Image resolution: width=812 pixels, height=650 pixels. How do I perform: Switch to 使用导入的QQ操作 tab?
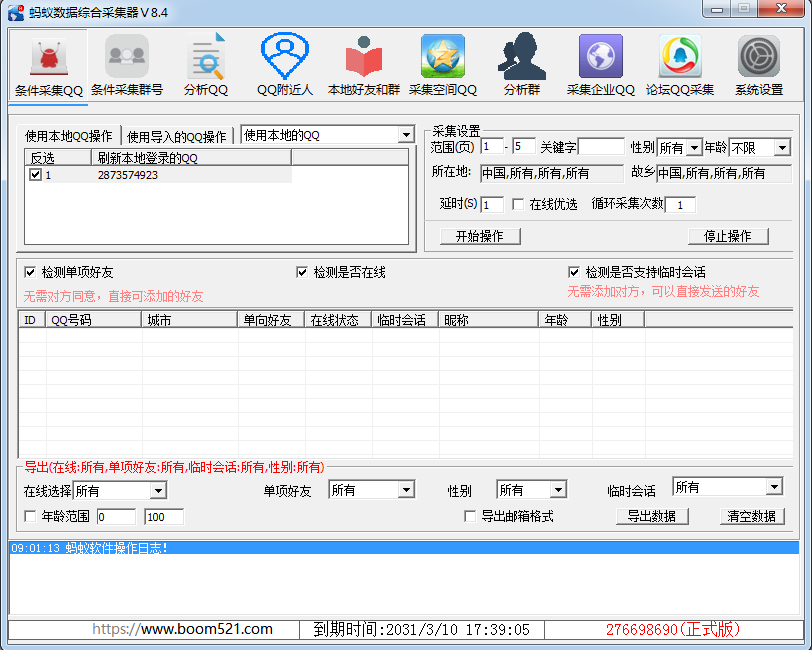177,137
